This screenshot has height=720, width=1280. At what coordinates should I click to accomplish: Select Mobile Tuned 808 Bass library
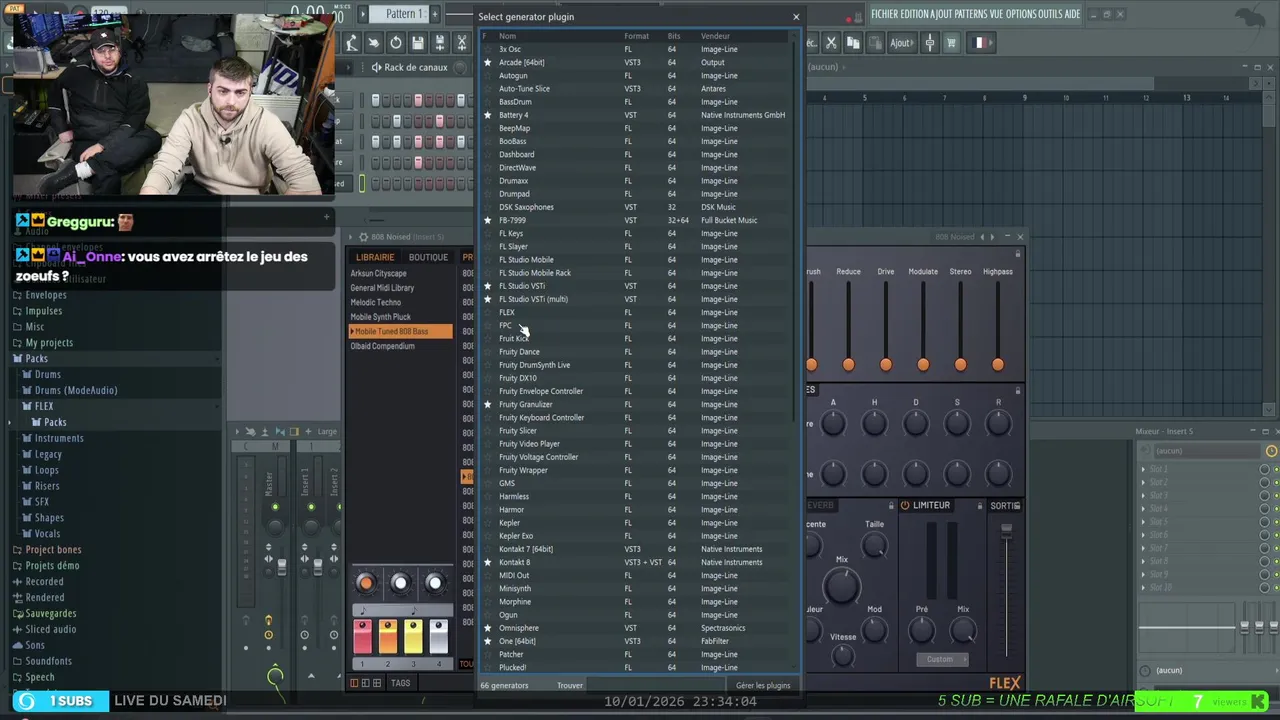(x=400, y=331)
